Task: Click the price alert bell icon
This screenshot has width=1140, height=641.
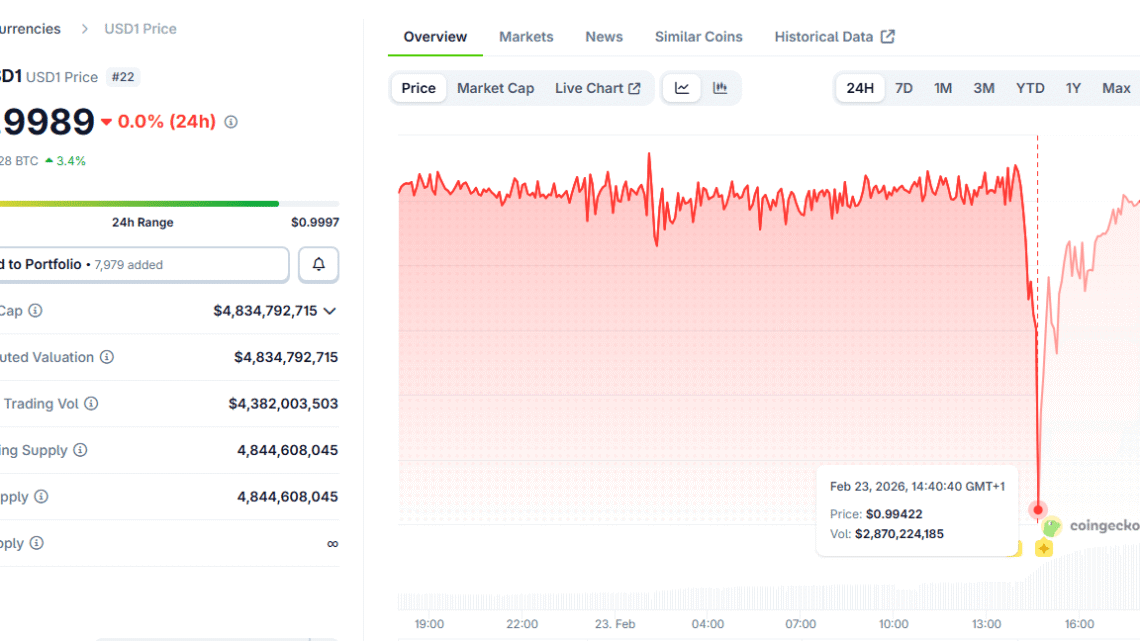Action: click(319, 265)
